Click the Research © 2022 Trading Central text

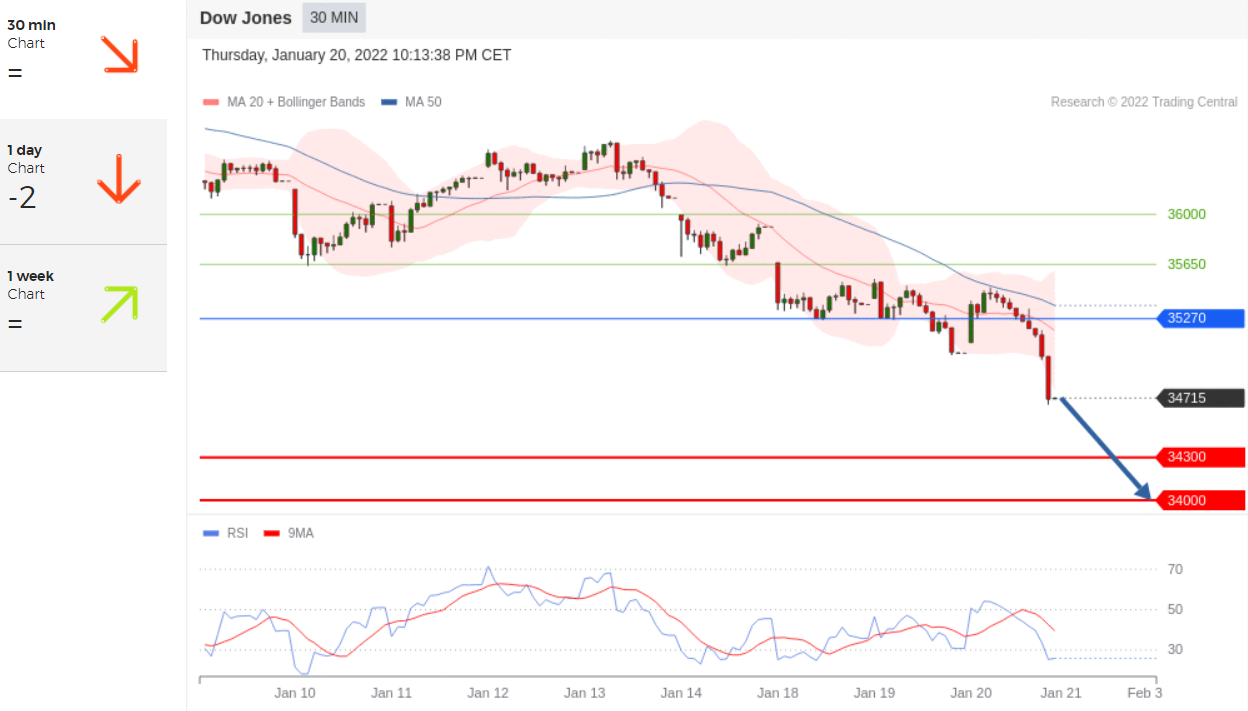point(1144,102)
